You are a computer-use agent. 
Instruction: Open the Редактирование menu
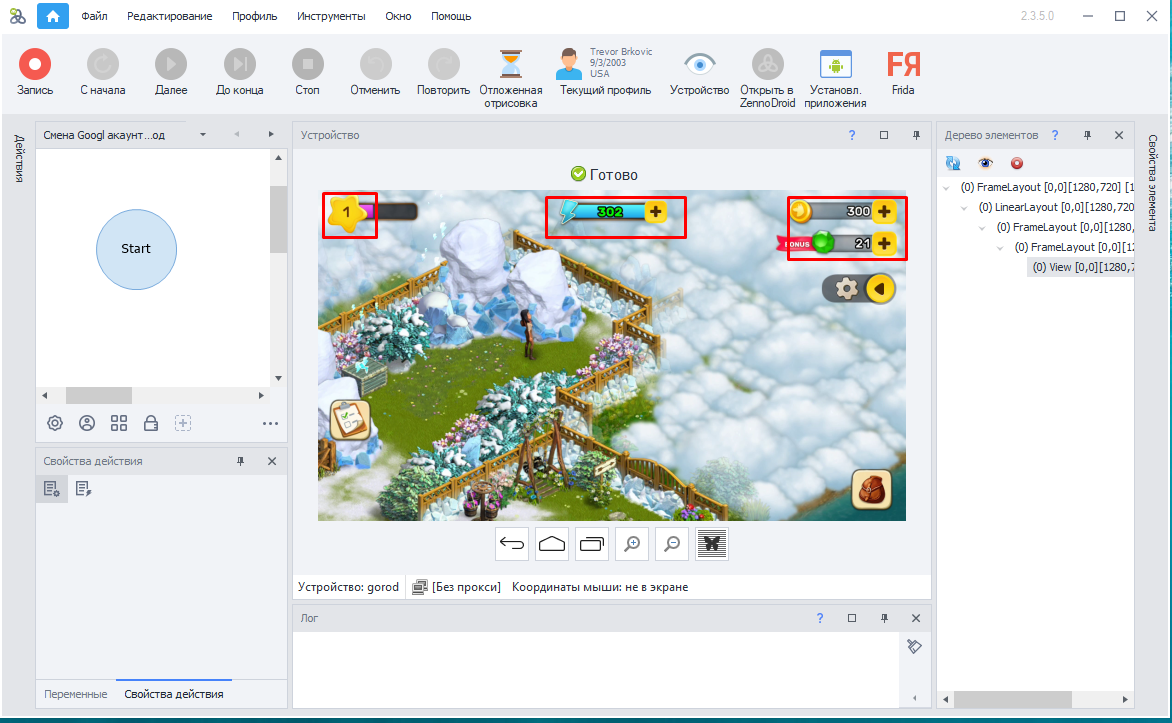click(170, 16)
